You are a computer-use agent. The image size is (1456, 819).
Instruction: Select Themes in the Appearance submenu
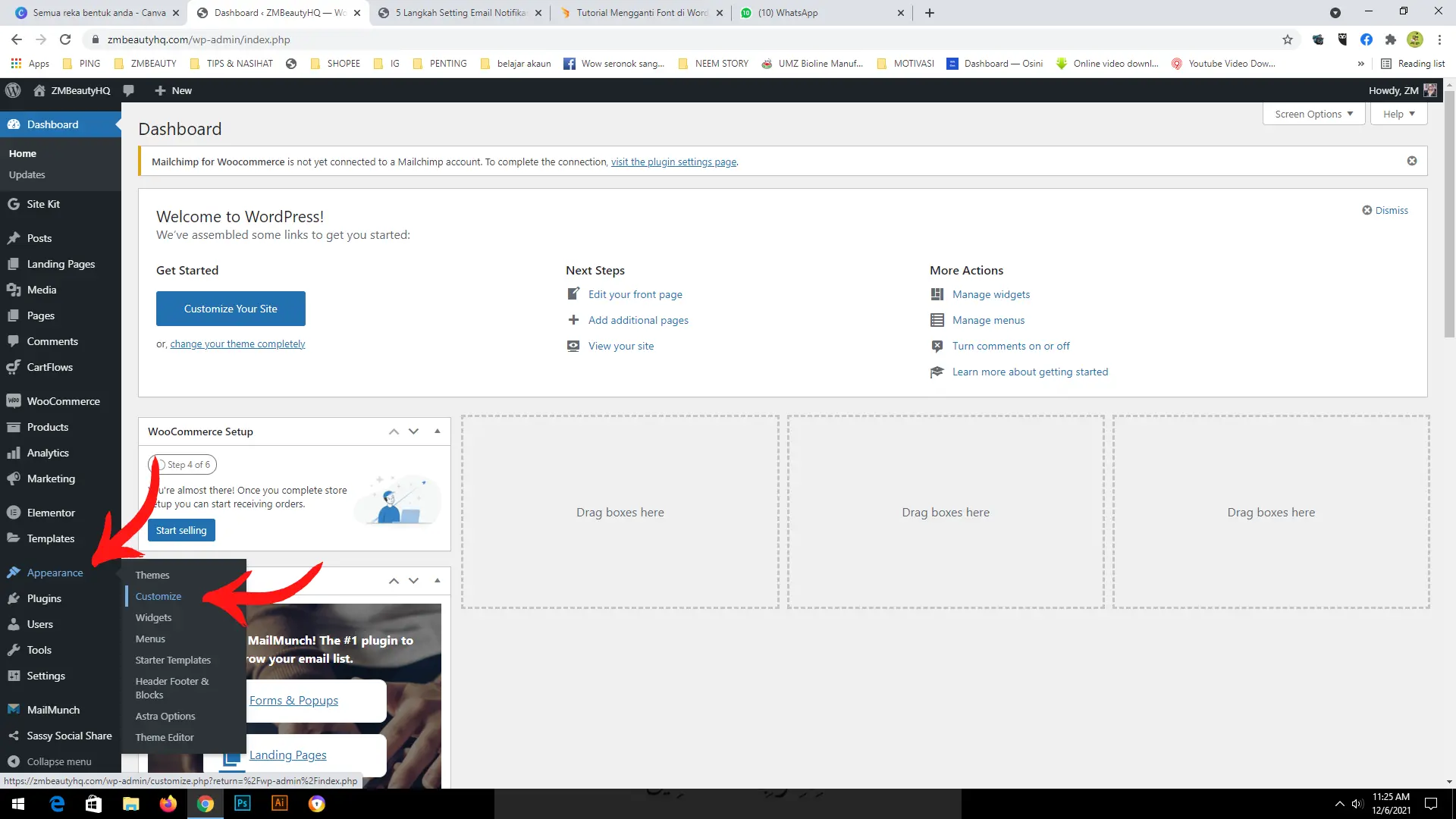pyautogui.click(x=152, y=575)
